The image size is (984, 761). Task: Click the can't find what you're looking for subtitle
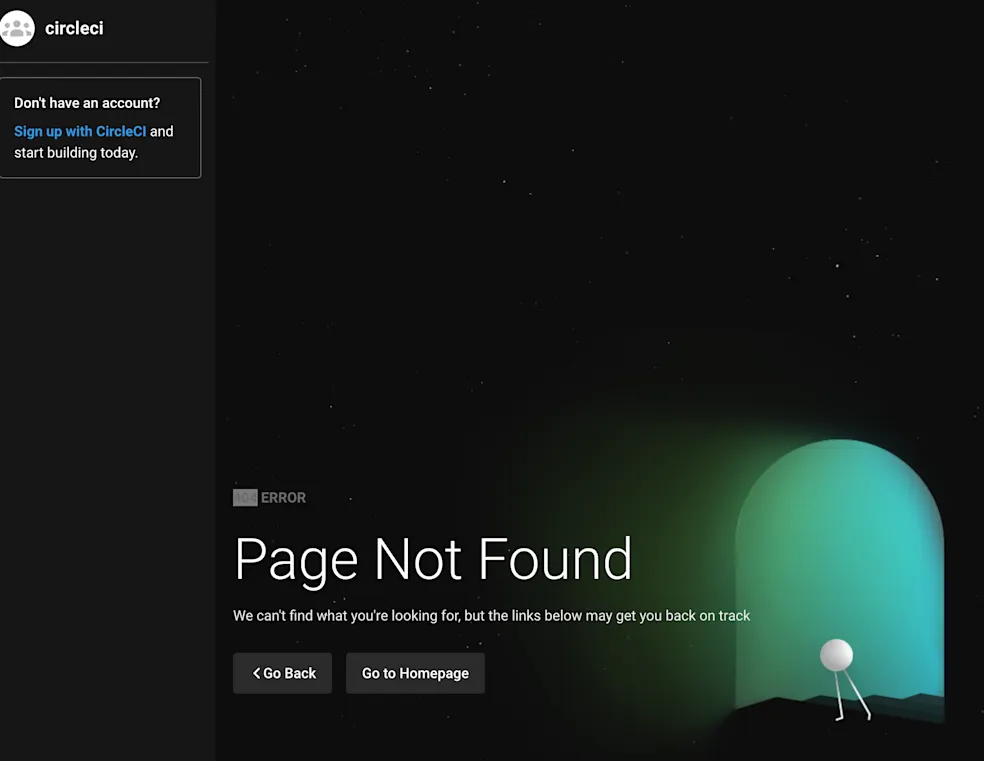pos(491,616)
